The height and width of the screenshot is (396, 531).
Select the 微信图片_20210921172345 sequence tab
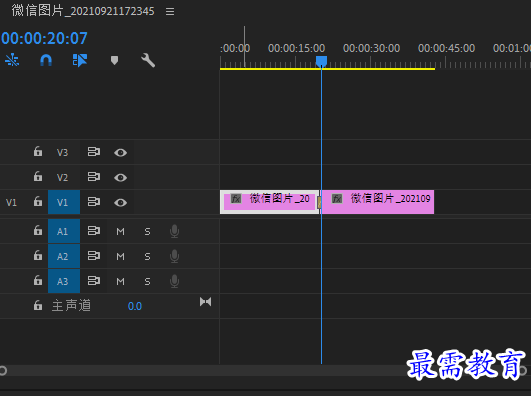pos(83,11)
